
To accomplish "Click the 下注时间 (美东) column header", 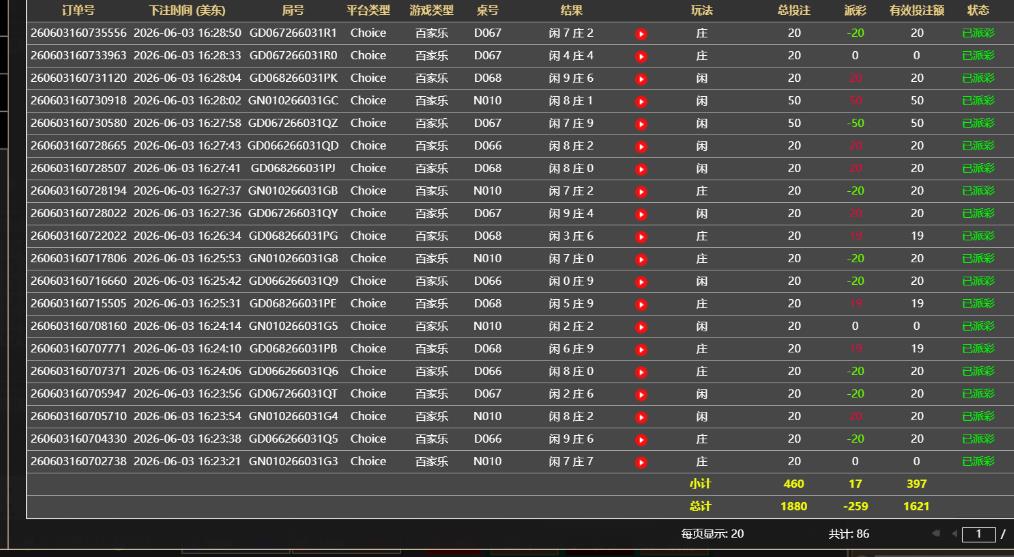I will 187,10.
